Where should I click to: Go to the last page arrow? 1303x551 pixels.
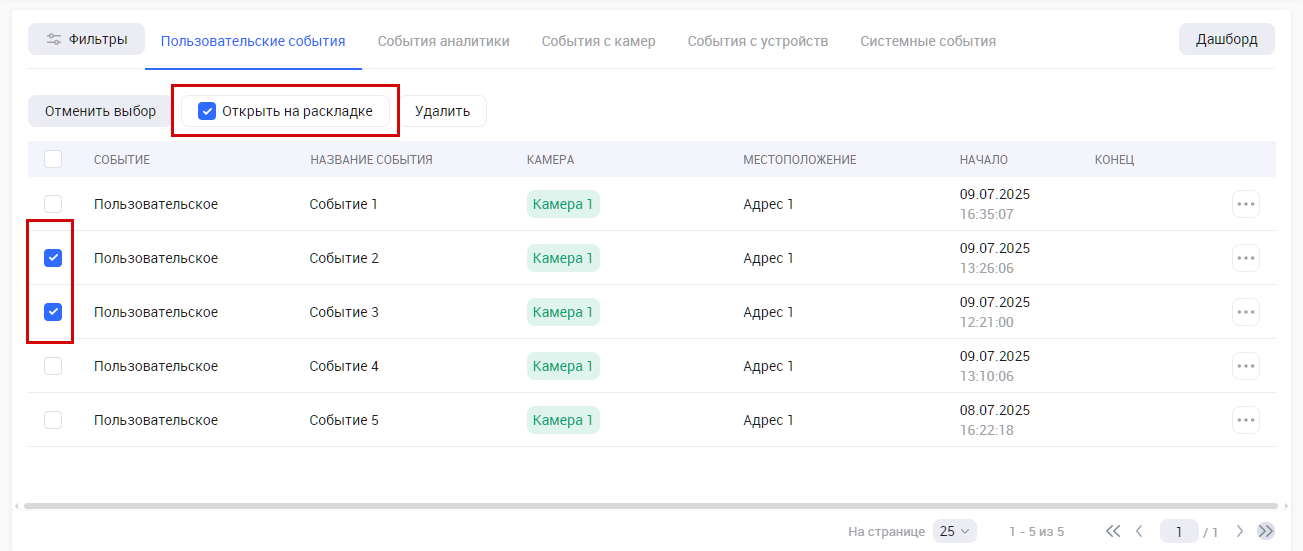point(1266,531)
